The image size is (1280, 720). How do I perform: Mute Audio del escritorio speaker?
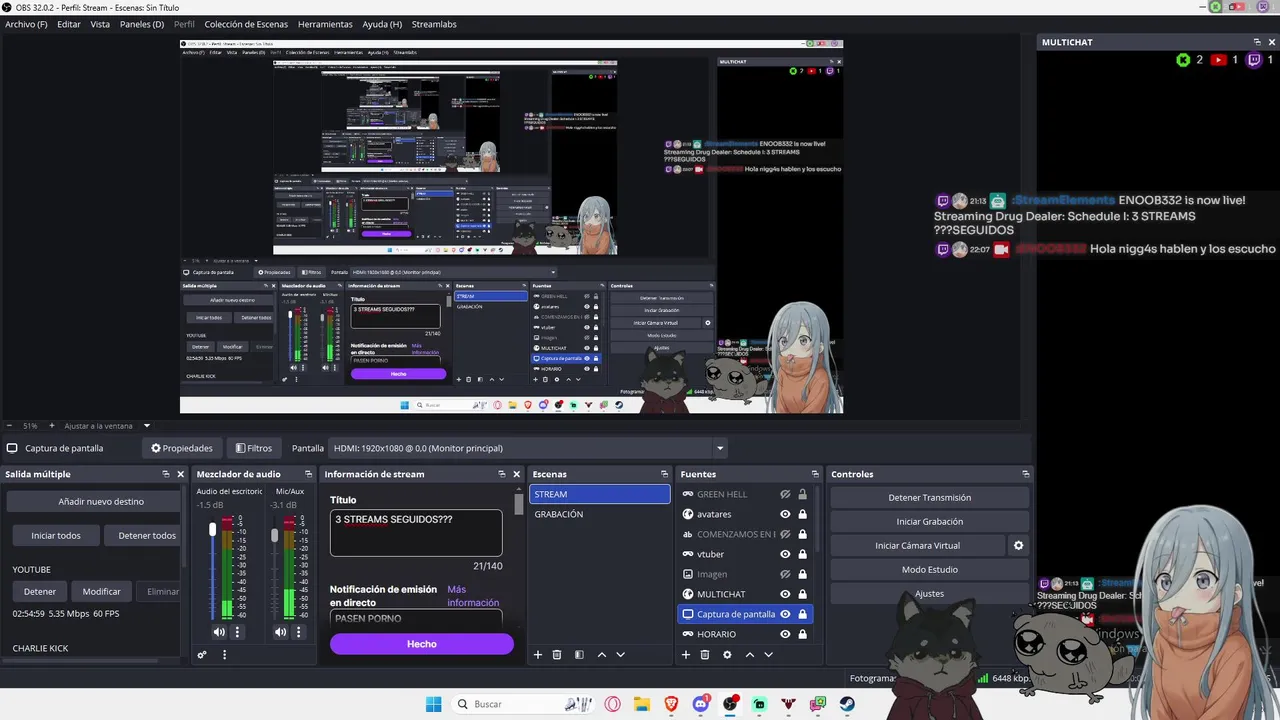click(x=219, y=632)
